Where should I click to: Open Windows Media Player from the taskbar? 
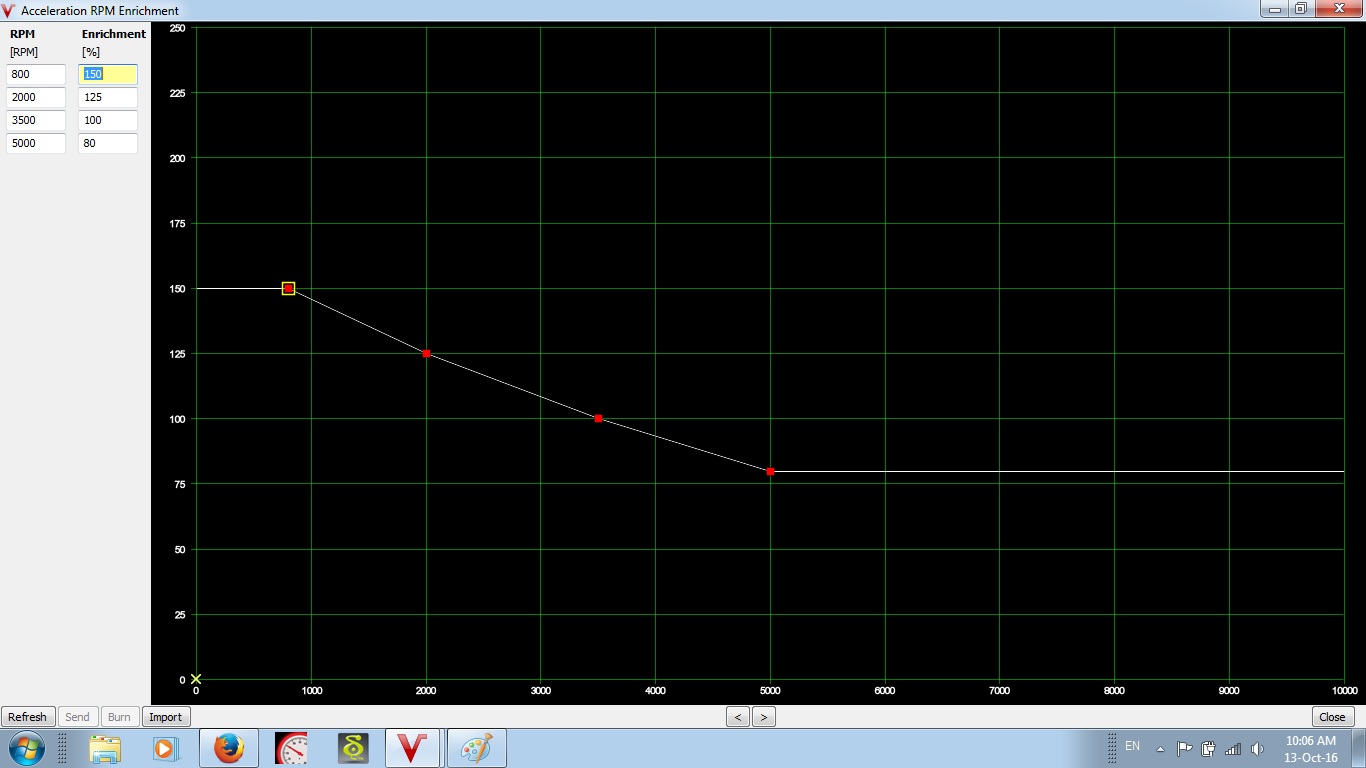[x=164, y=747]
